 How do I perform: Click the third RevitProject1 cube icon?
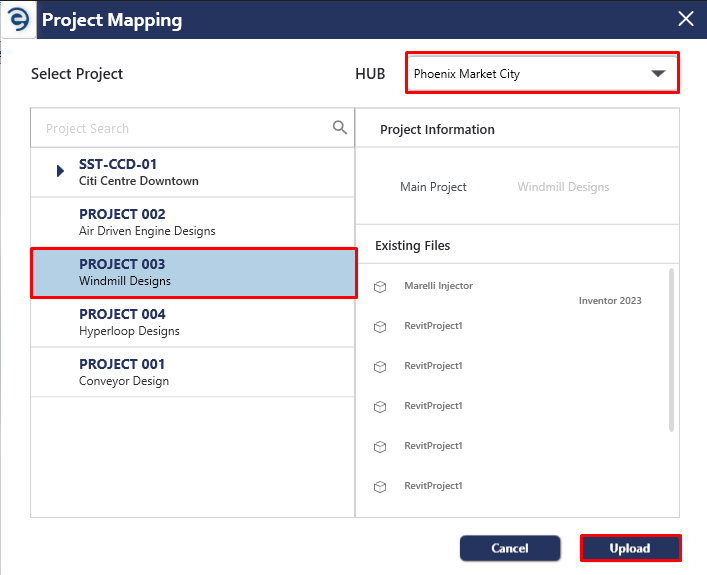[380, 407]
